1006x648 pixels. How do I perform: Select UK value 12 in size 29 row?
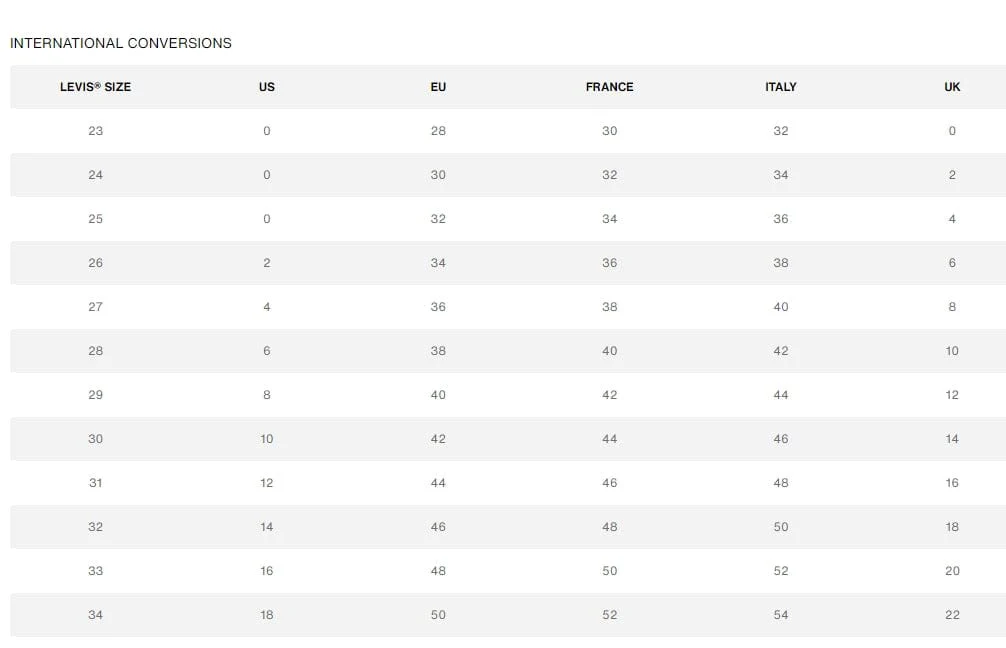coord(952,395)
